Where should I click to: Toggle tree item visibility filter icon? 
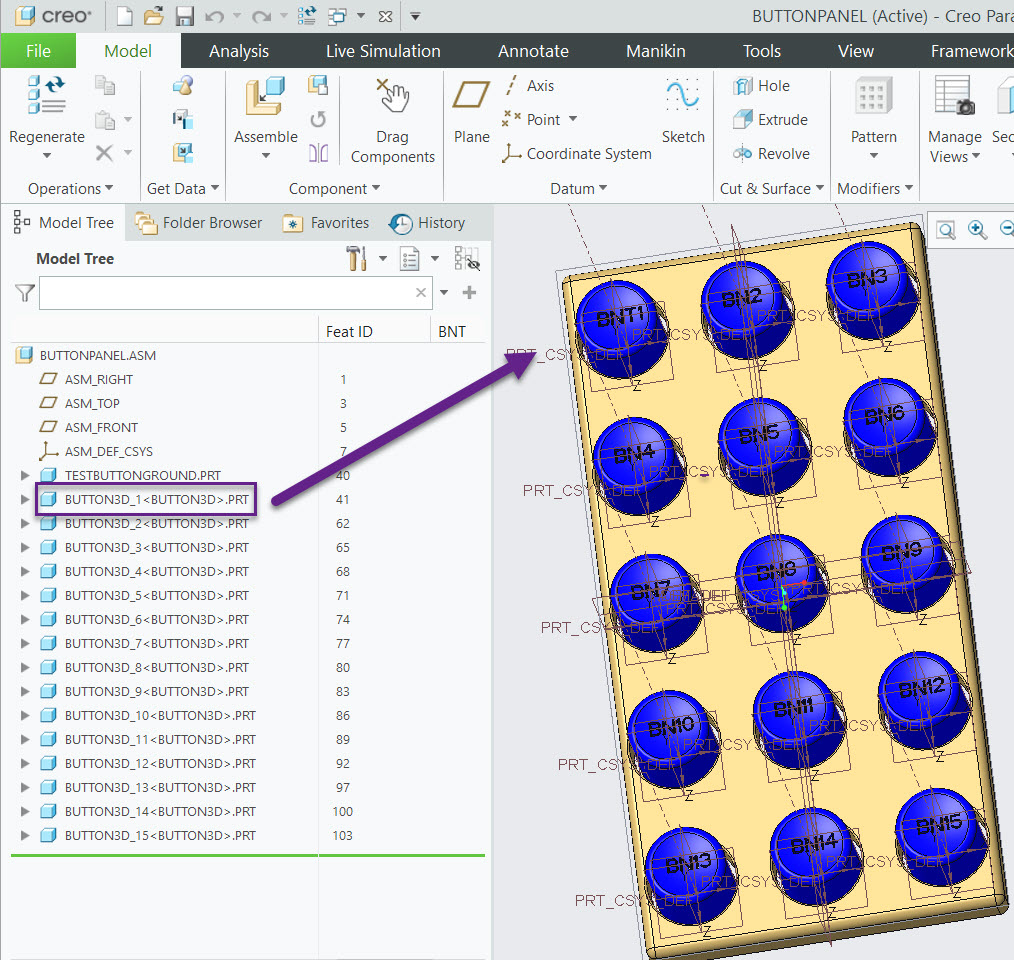click(x=468, y=258)
